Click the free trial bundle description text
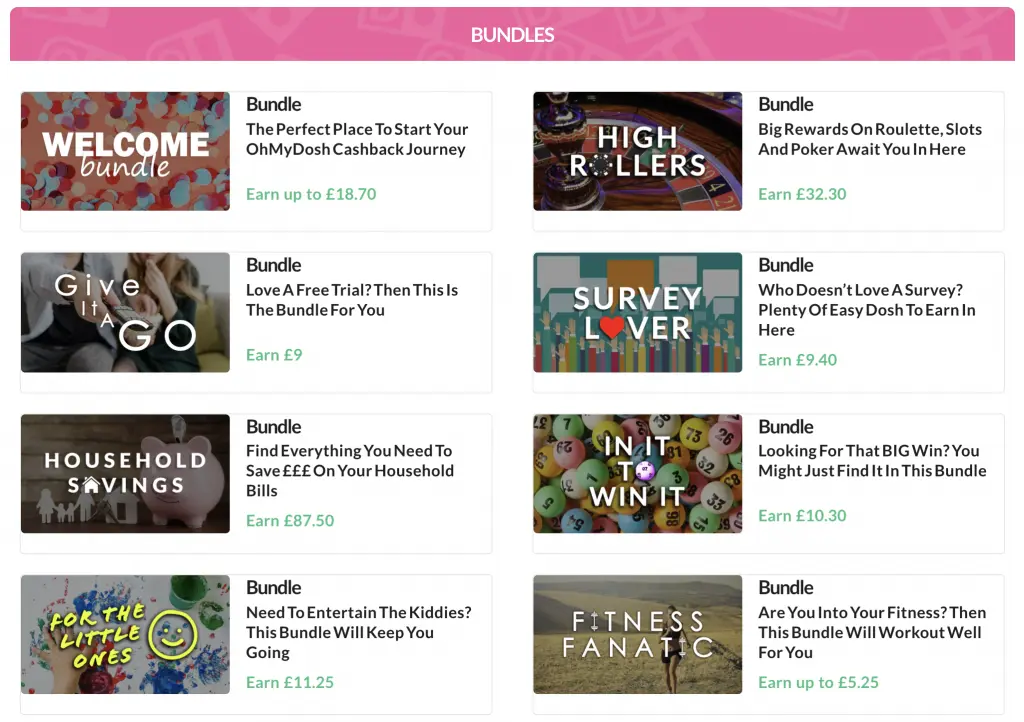Viewport: 1024px width, 722px height. coord(352,300)
